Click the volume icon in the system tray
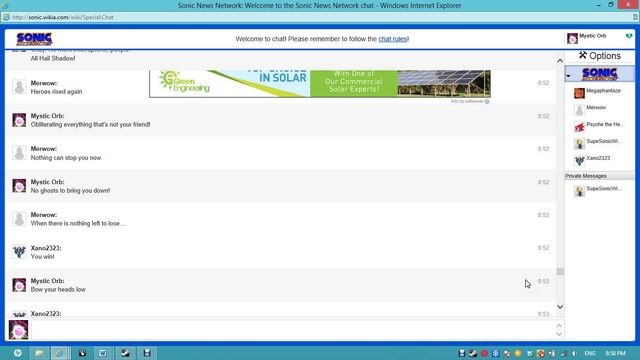 pyautogui.click(x=574, y=353)
